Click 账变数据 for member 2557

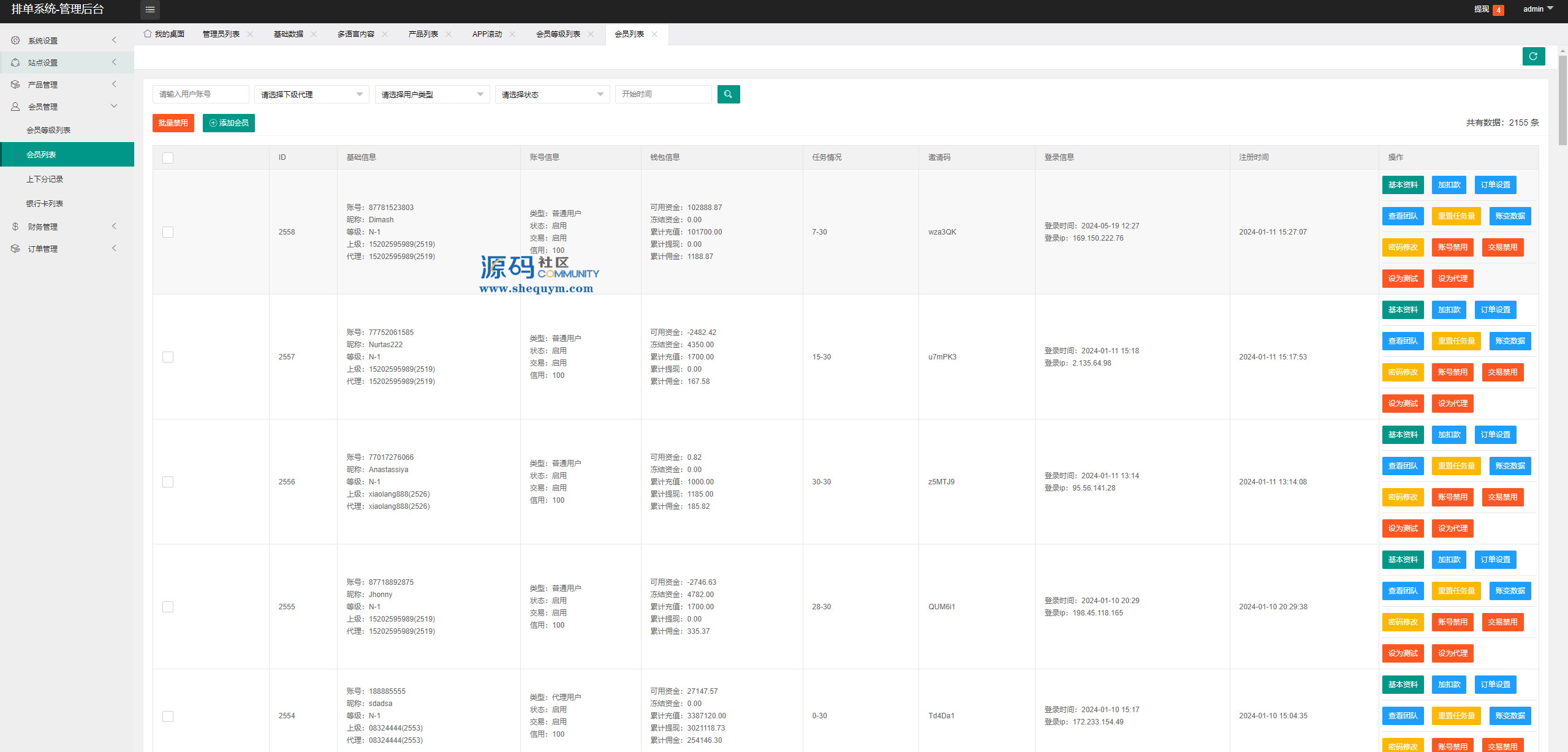(x=1510, y=341)
